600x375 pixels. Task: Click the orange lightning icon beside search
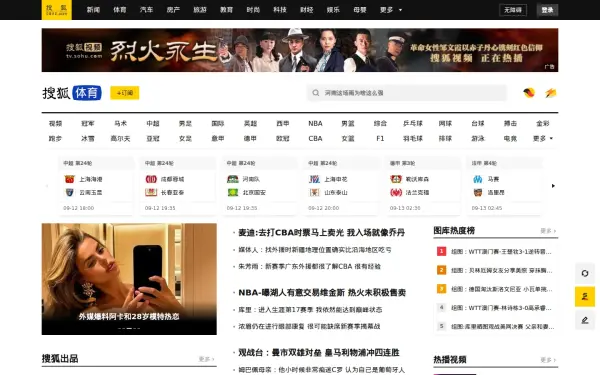point(551,93)
